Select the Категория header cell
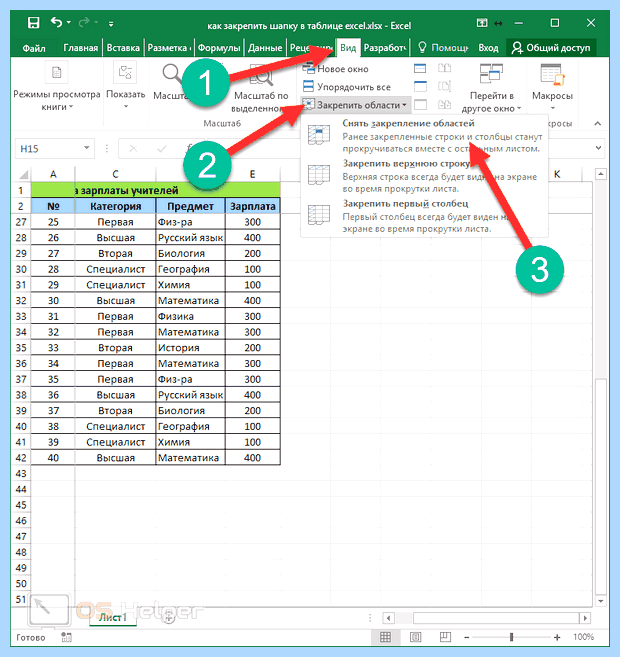The image size is (620, 657). click(115, 206)
